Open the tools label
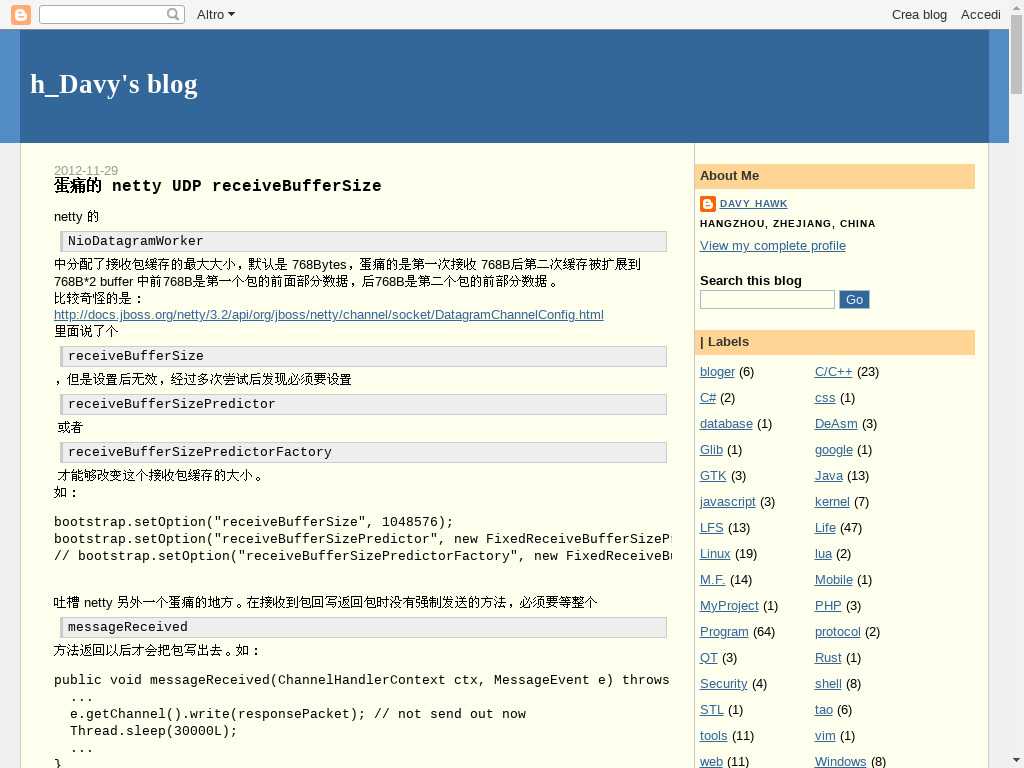The height and width of the screenshot is (768, 1024). [713, 736]
